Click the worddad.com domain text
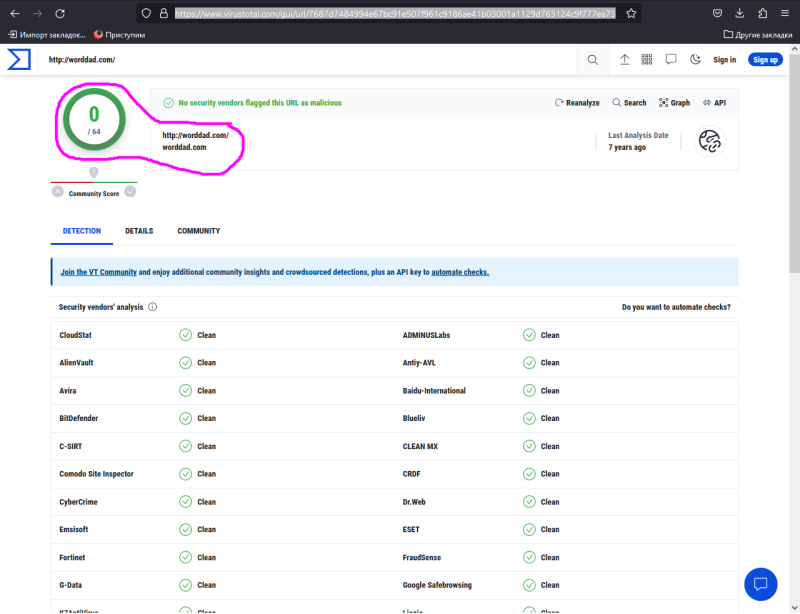This screenshot has height=614, width=800. [x=184, y=147]
